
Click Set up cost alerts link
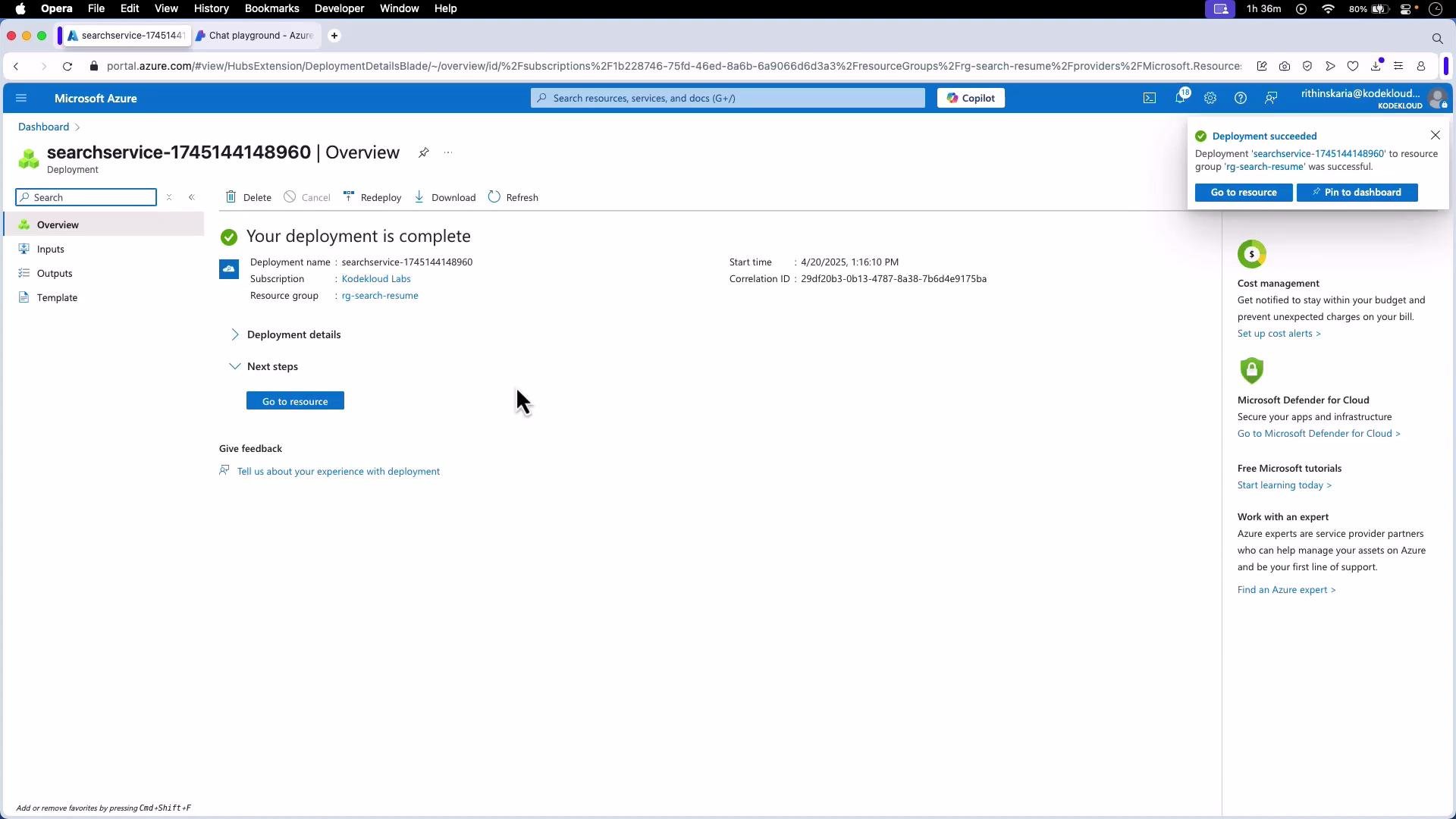(1279, 334)
